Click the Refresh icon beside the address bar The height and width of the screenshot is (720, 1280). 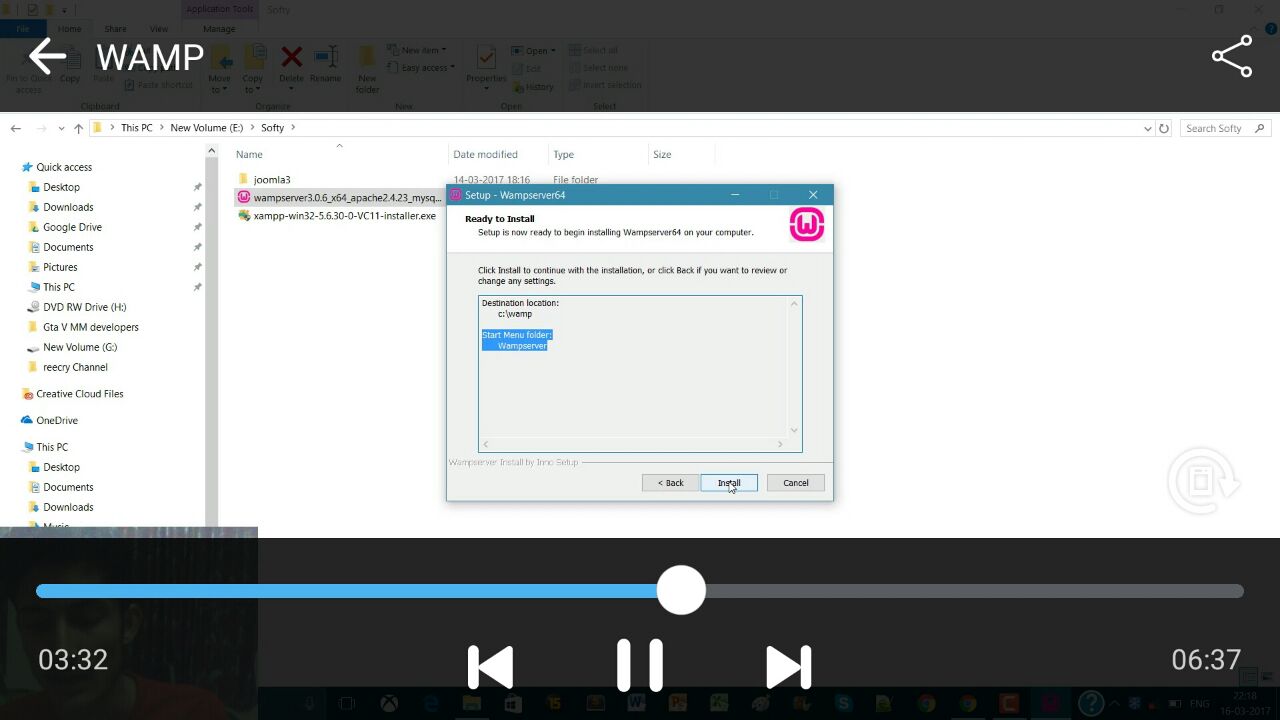[x=1164, y=128]
